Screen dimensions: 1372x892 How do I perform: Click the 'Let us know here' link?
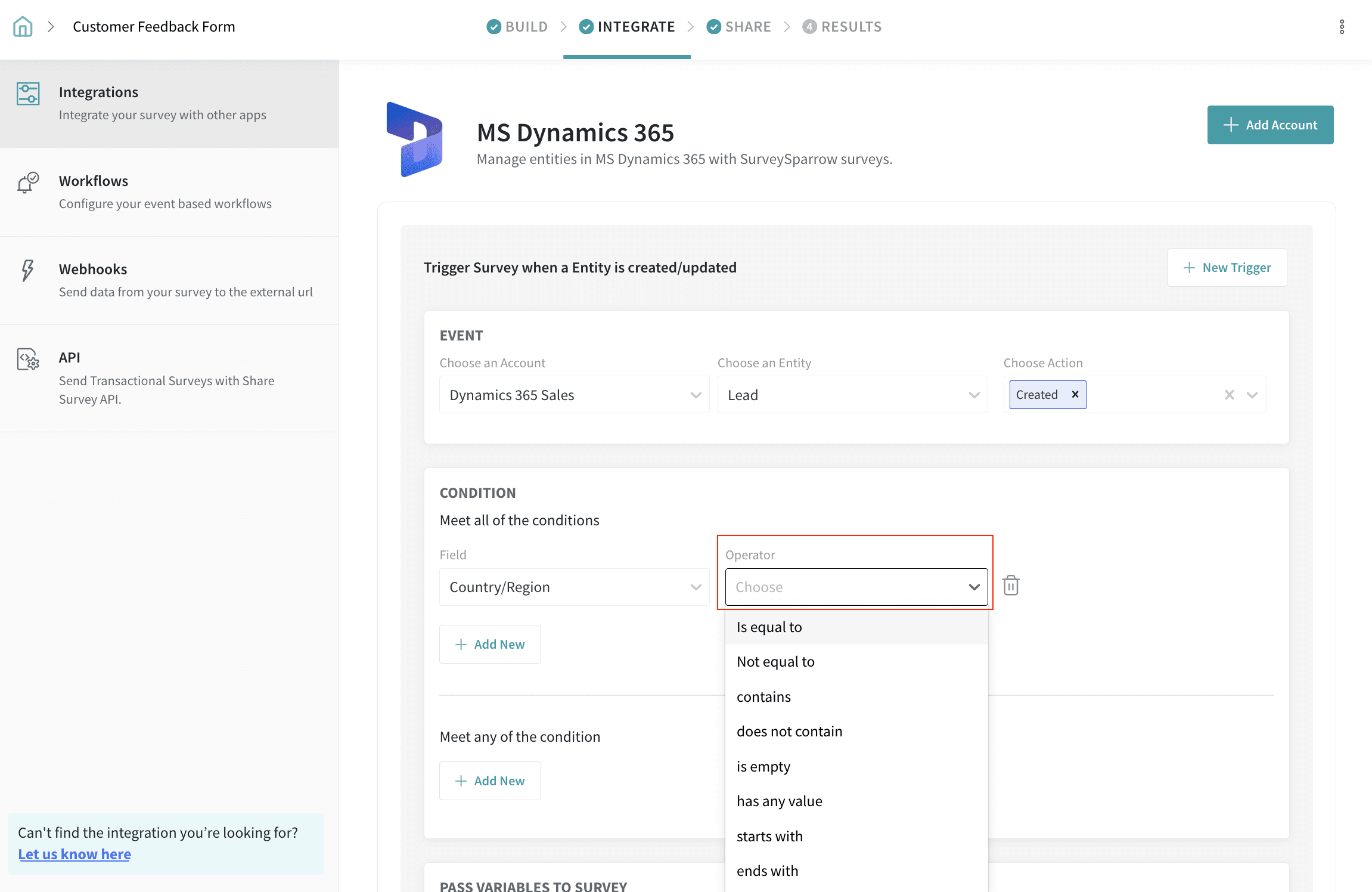coord(75,854)
